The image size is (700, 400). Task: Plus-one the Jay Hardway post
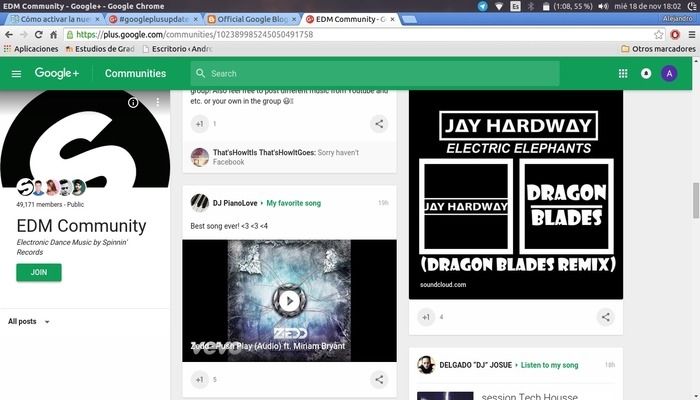click(x=426, y=317)
